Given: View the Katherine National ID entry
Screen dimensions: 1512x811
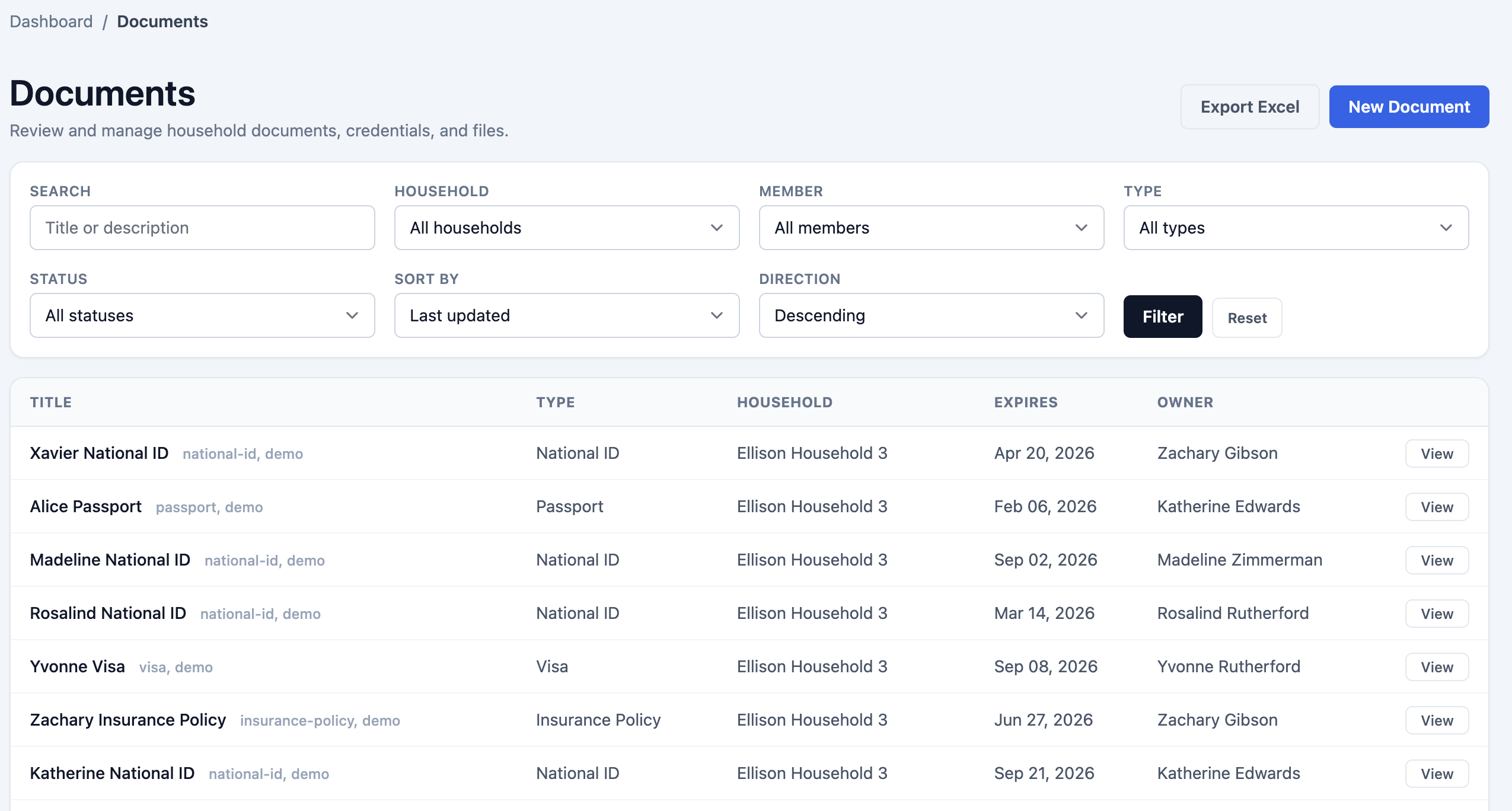Looking at the screenshot, I should click(x=1436, y=773).
